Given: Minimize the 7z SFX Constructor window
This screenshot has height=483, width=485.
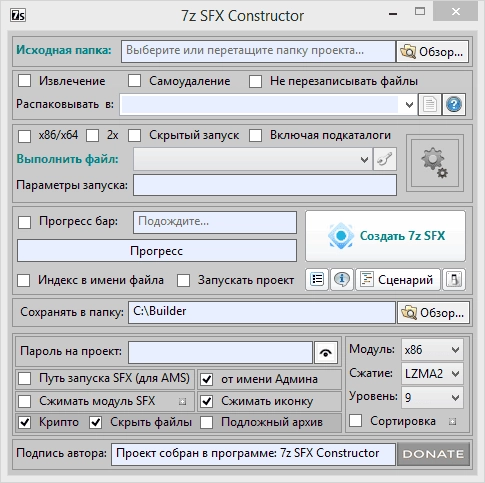Looking at the screenshot, I should click(393, 14).
